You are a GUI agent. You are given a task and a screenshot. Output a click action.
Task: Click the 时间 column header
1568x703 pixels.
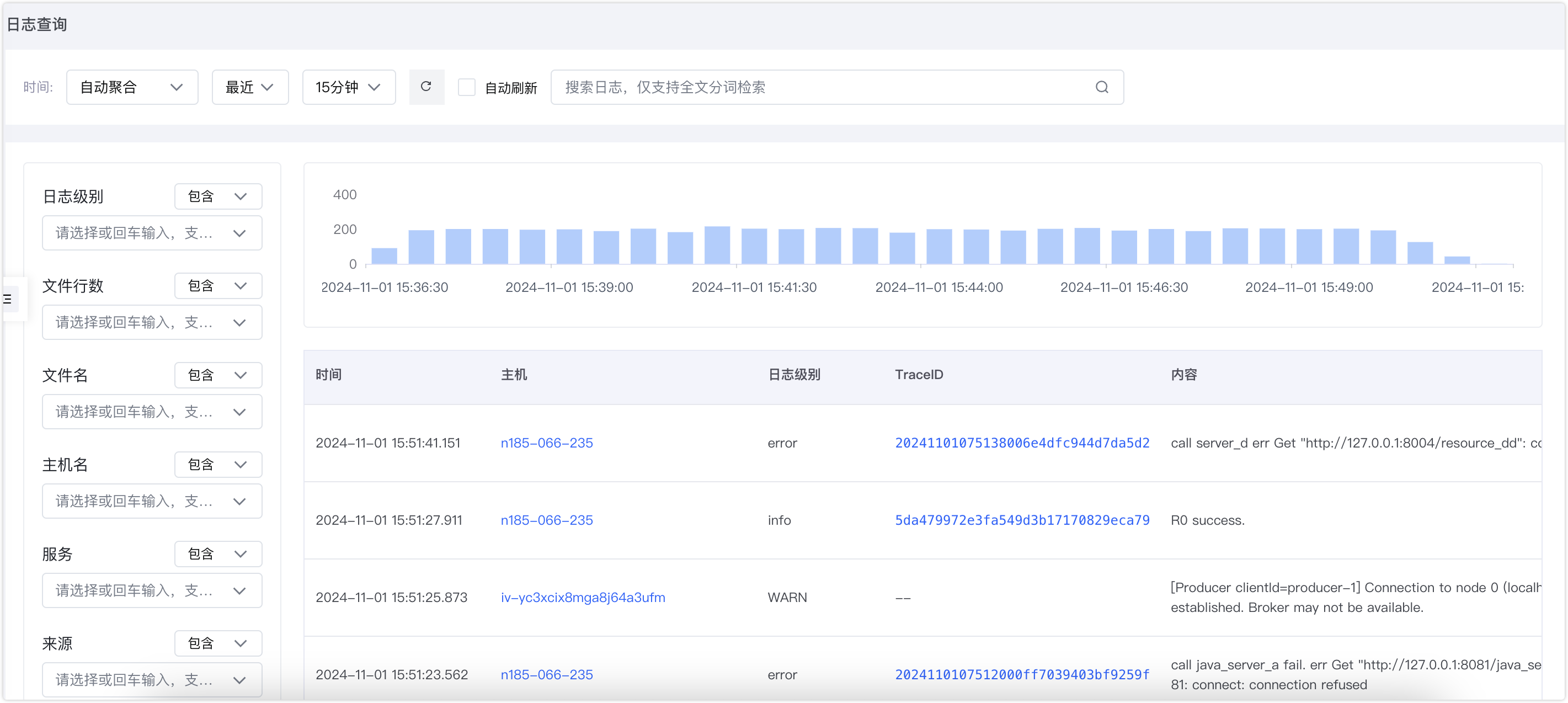[x=329, y=375]
